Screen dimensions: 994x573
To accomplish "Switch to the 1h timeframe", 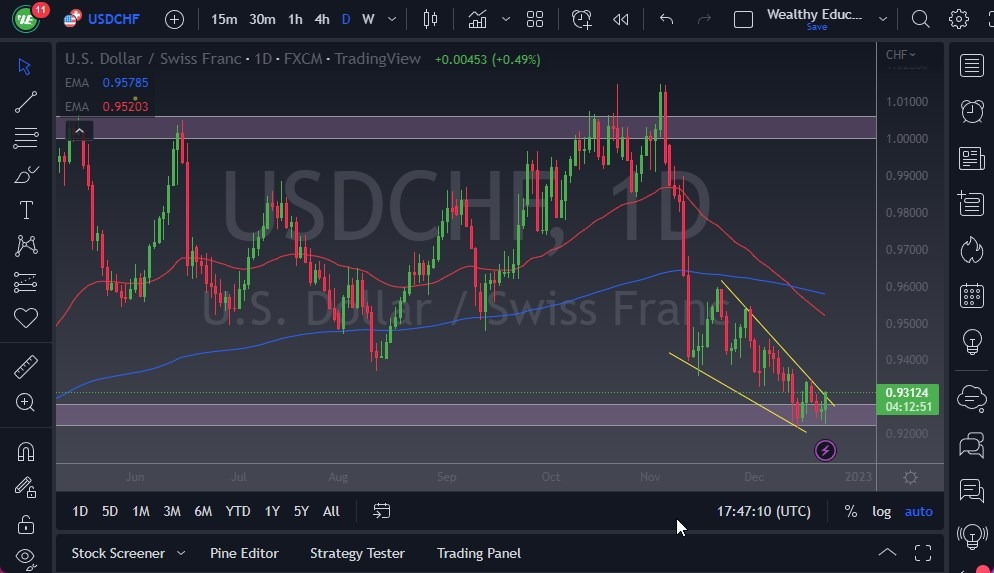I will click(295, 20).
